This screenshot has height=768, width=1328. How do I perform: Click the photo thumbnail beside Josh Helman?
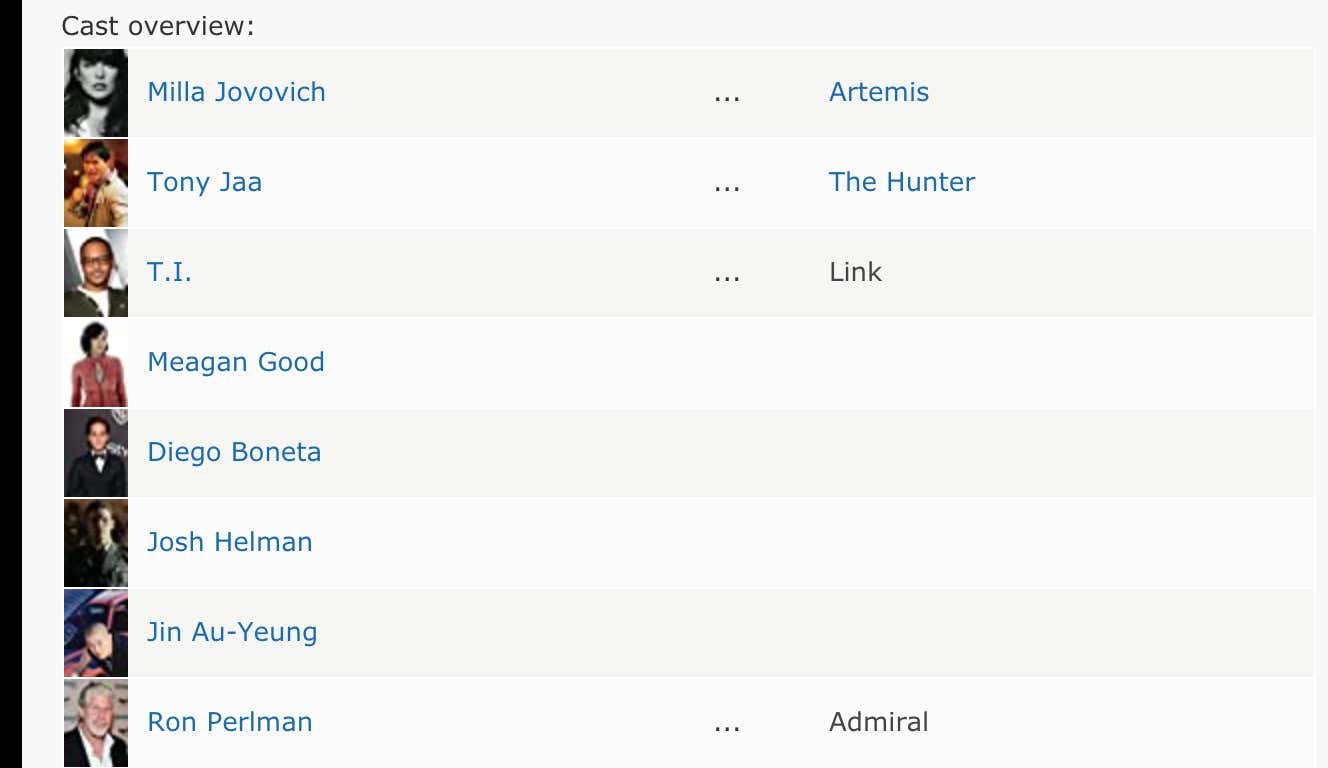(x=96, y=542)
